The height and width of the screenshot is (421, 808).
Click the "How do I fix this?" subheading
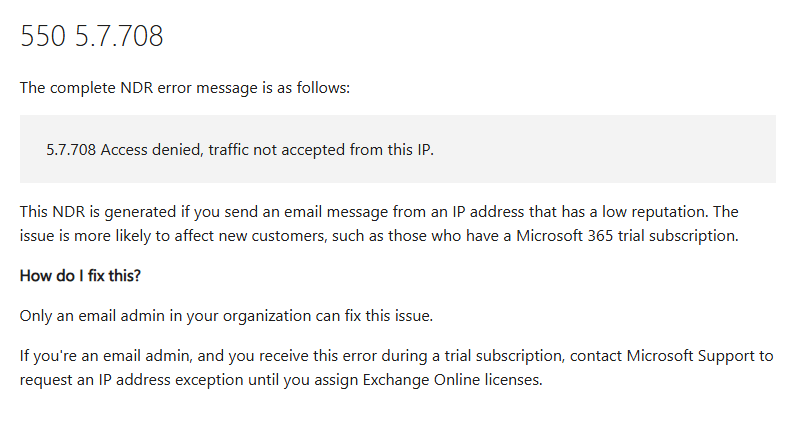(82, 275)
